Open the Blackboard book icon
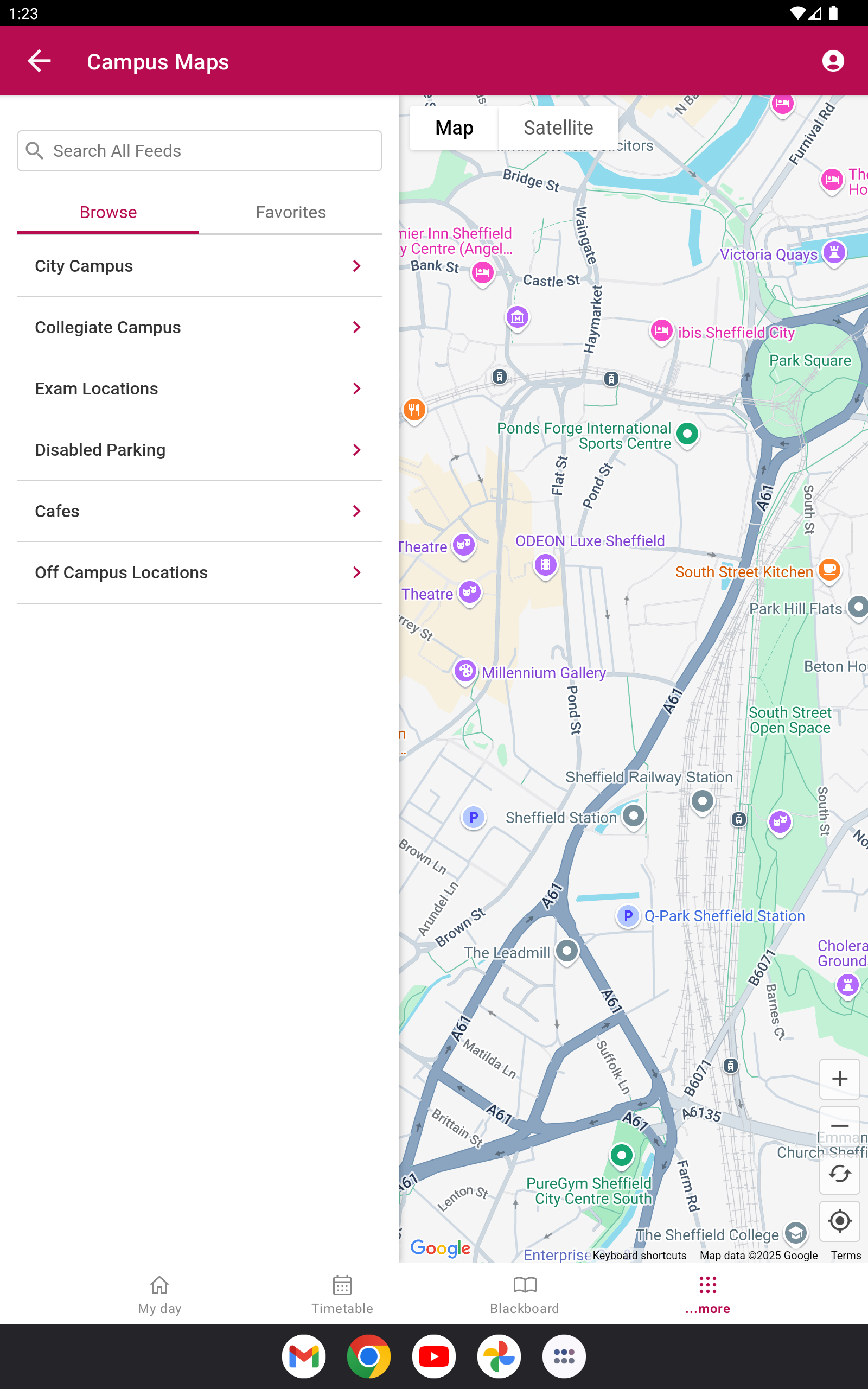This screenshot has height=1389, width=868. coord(525,1286)
